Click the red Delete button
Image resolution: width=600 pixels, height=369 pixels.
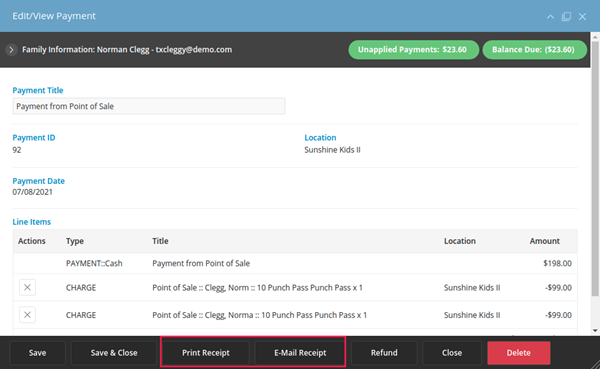tap(519, 353)
